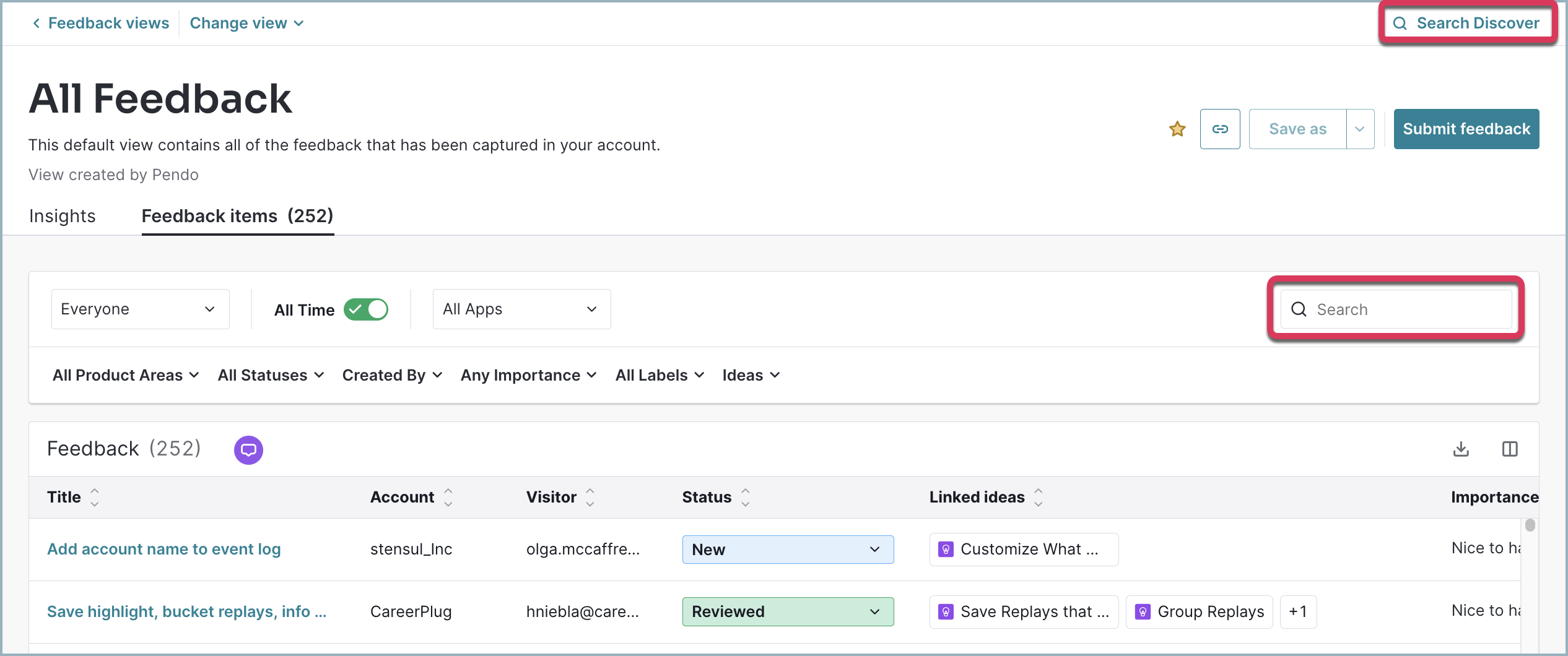Click the Submit feedback button
The height and width of the screenshot is (656, 1568).
pos(1466,129)
